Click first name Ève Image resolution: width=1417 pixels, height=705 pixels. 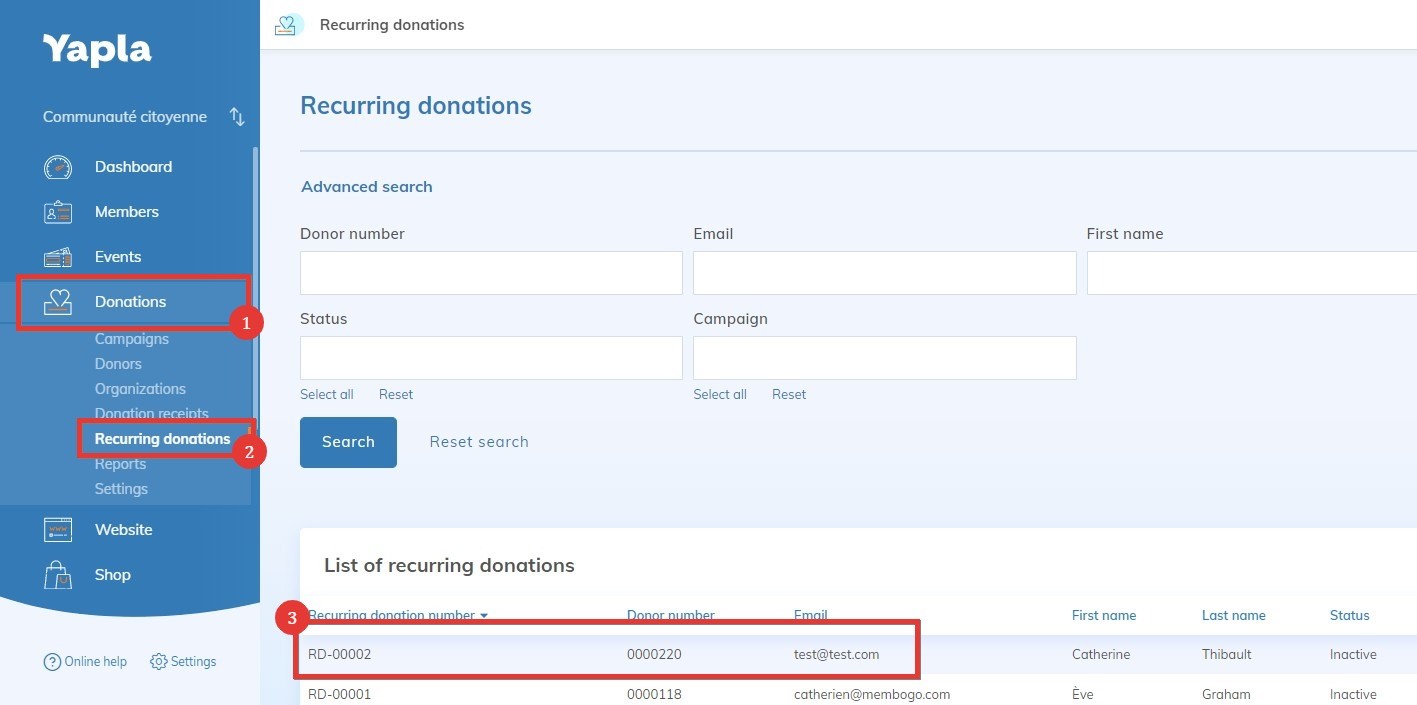pyautogui.click(x=1082, y=695)
